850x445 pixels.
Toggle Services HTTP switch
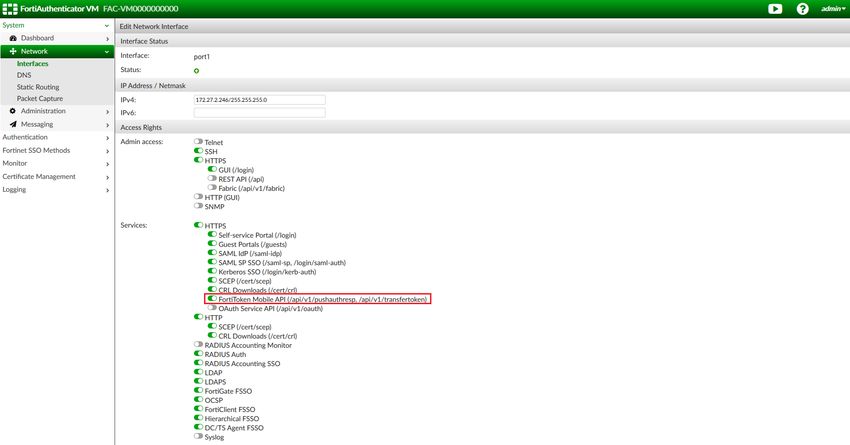[198, 317]
